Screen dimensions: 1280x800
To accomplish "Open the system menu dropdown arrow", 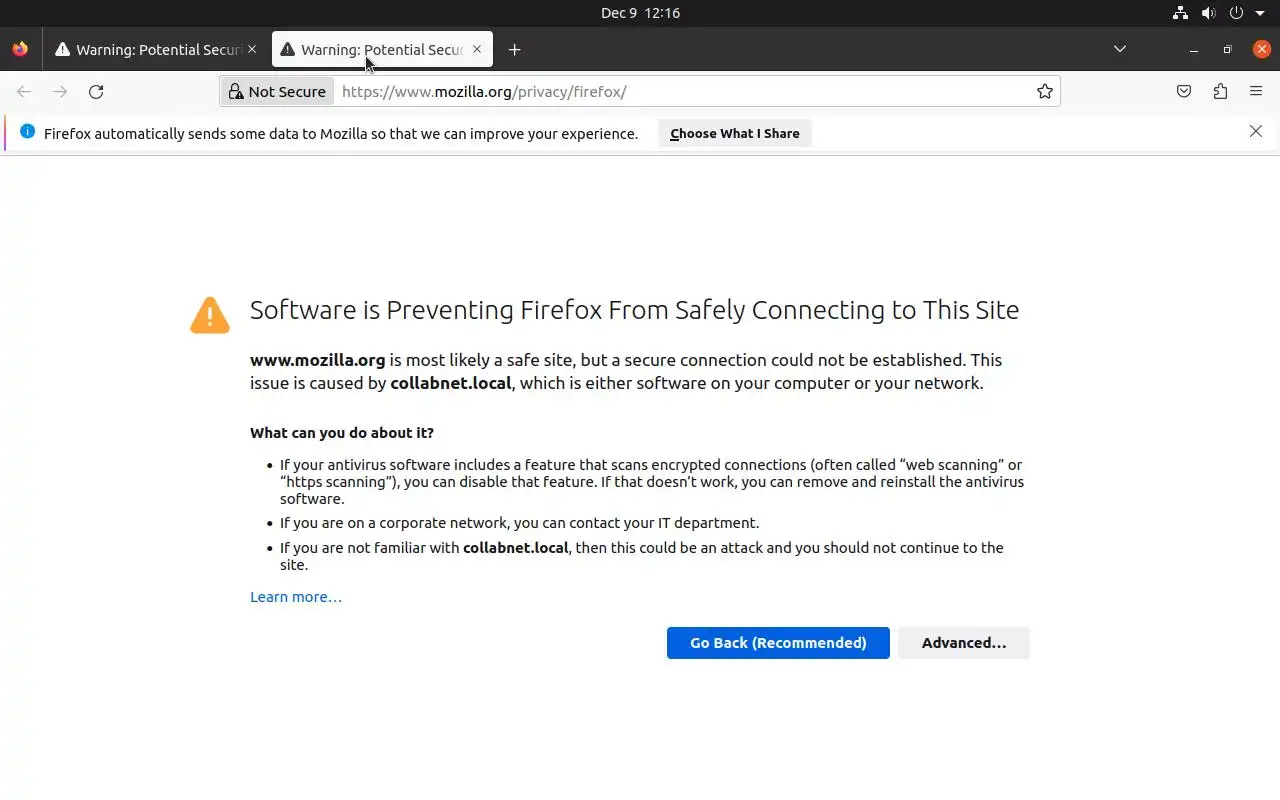I will point(1260,13).
